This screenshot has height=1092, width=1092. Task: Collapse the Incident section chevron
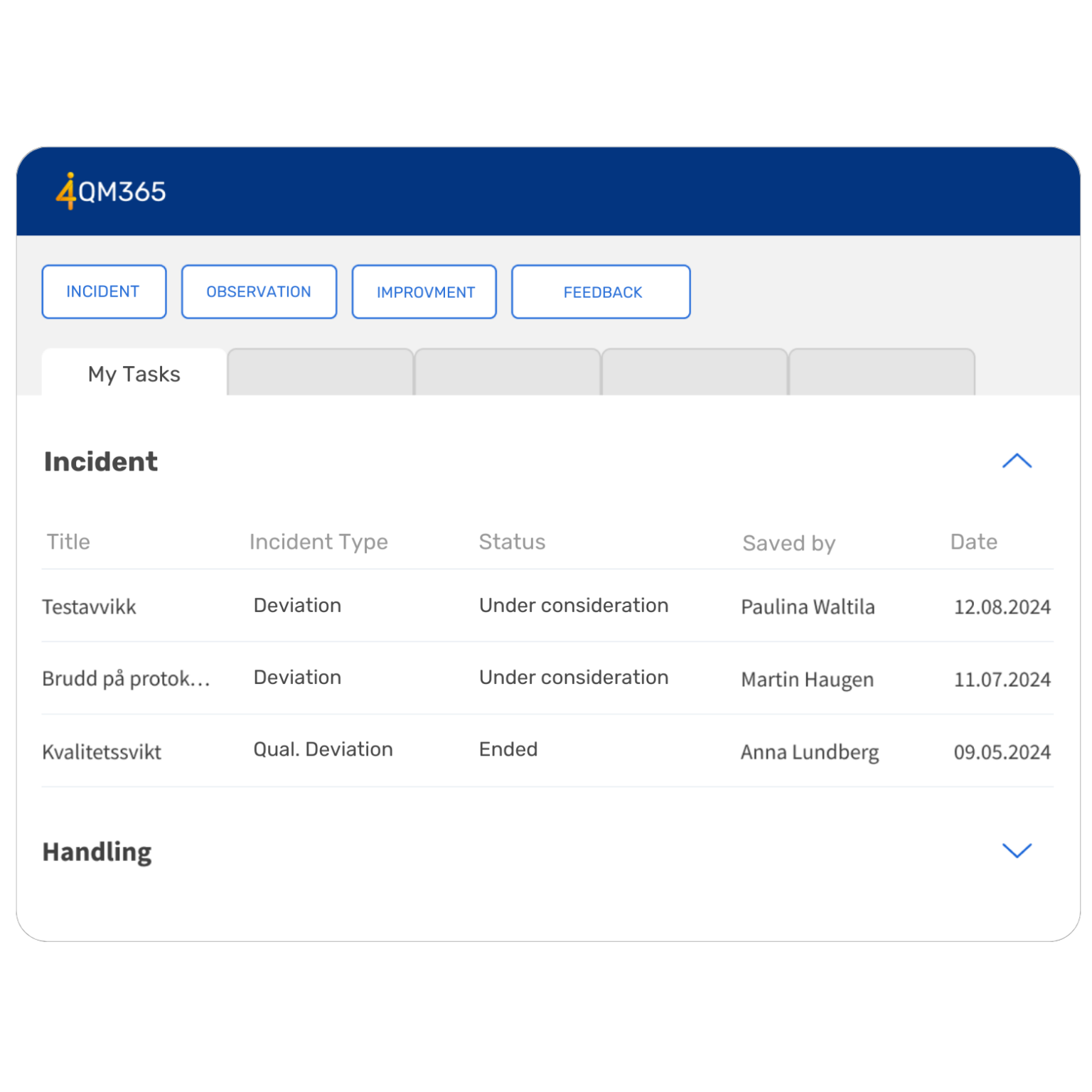coord(1019,462)
